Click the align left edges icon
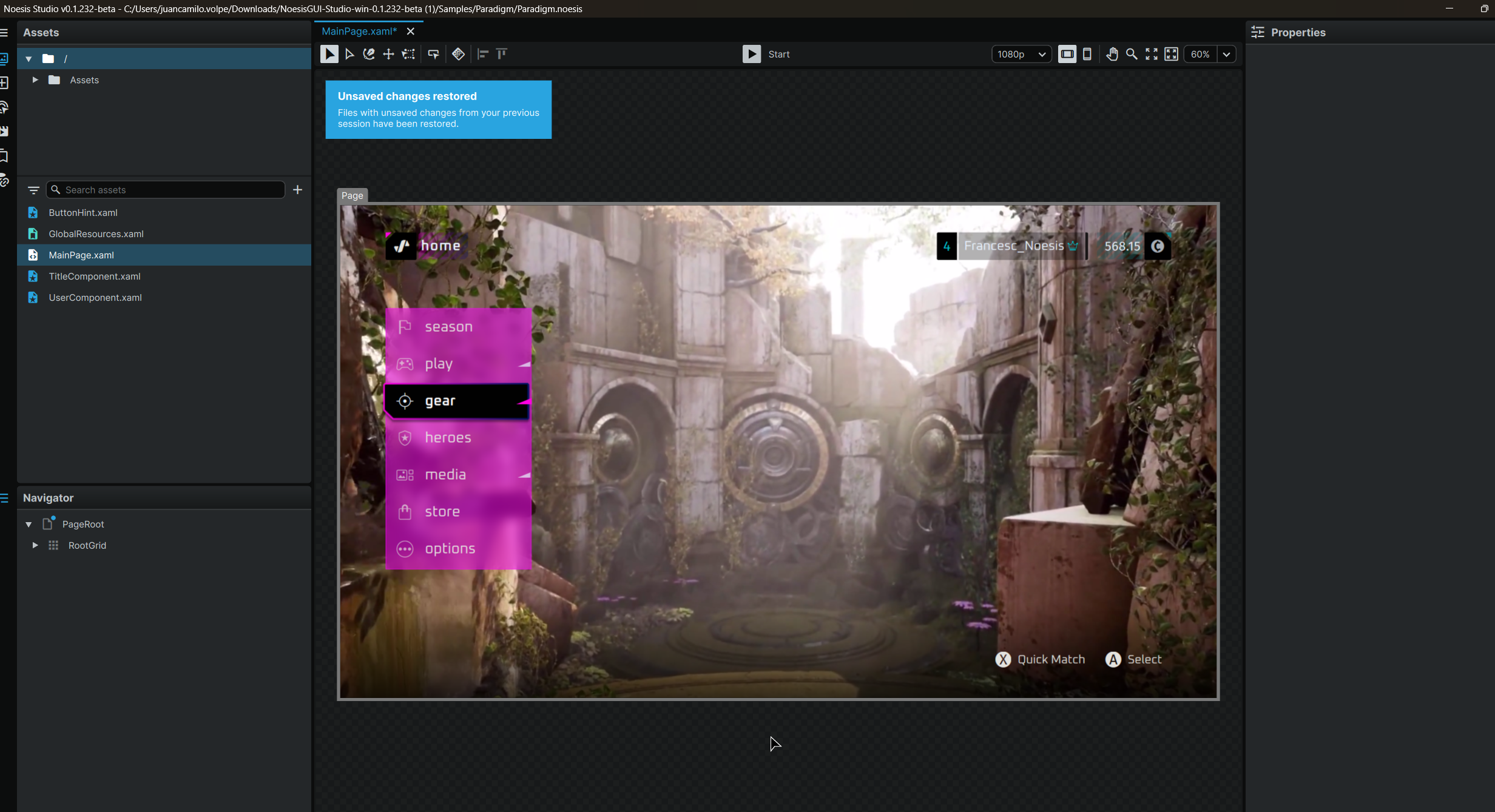This screenshot has height=812, width=1495. [483, 54]
